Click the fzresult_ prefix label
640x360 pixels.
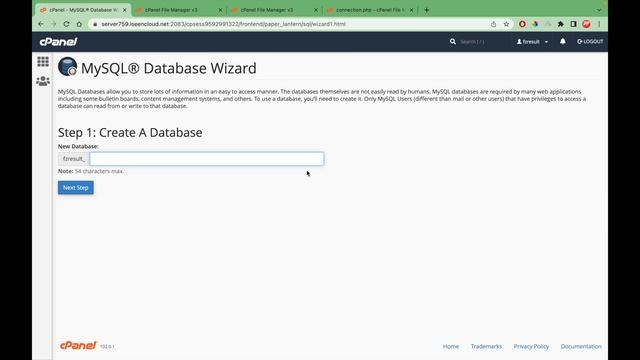coord(74,159)
